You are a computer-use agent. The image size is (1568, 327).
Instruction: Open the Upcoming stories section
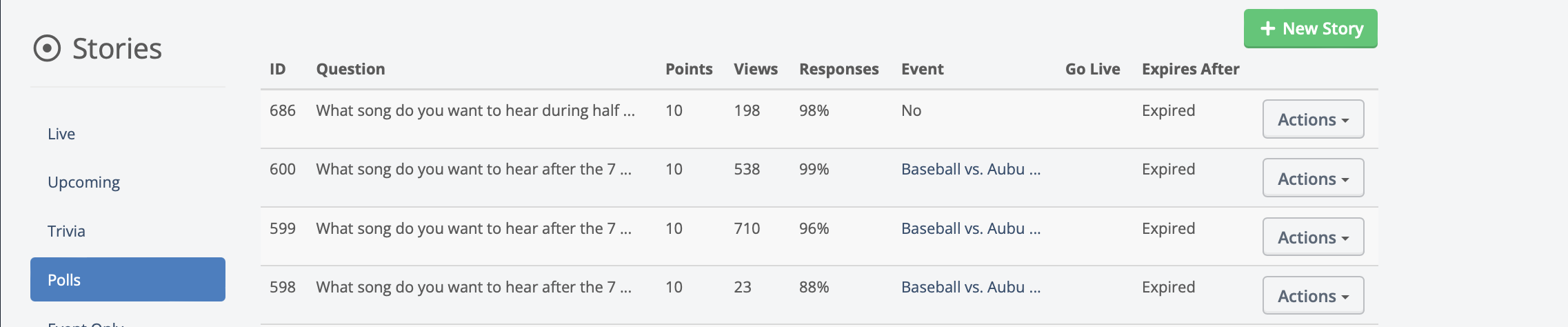click(x=83, y=182)
